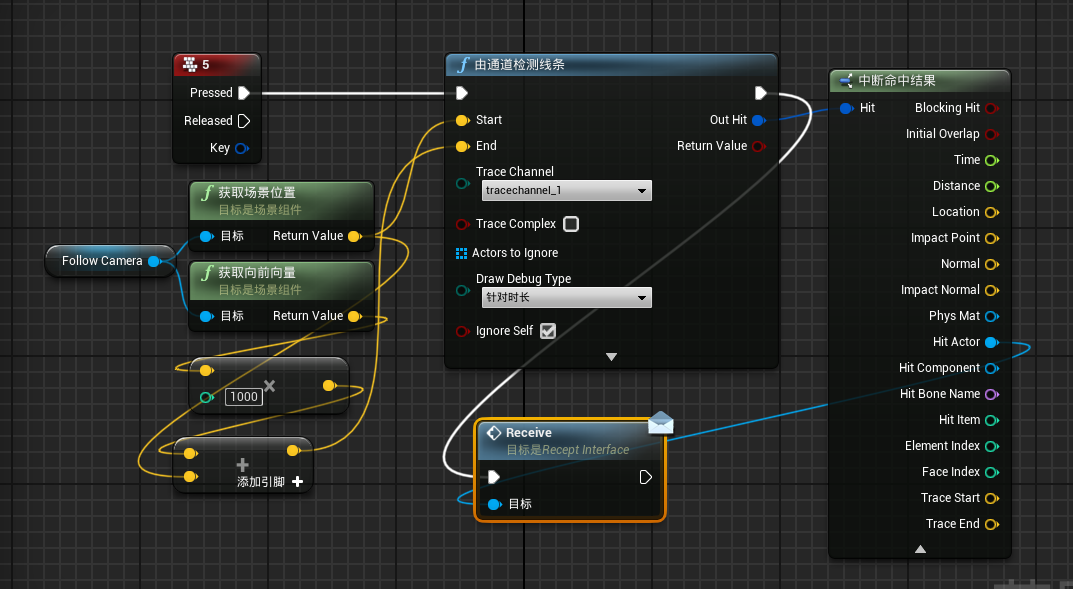Click the execution output arrow on 由通道检测线条

pos(760,92)
